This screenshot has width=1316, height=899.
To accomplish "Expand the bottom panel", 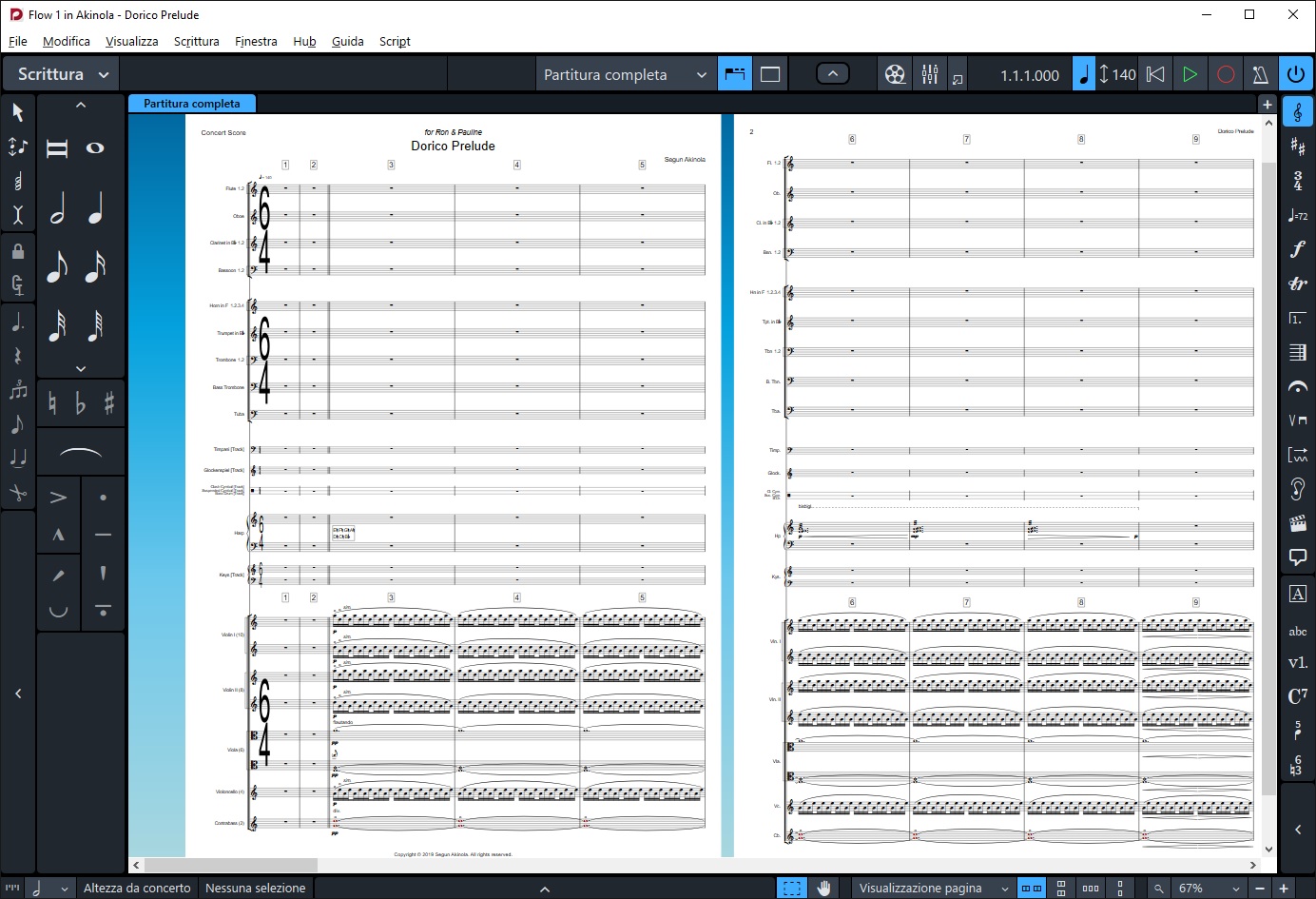I will tap(545, 889).
